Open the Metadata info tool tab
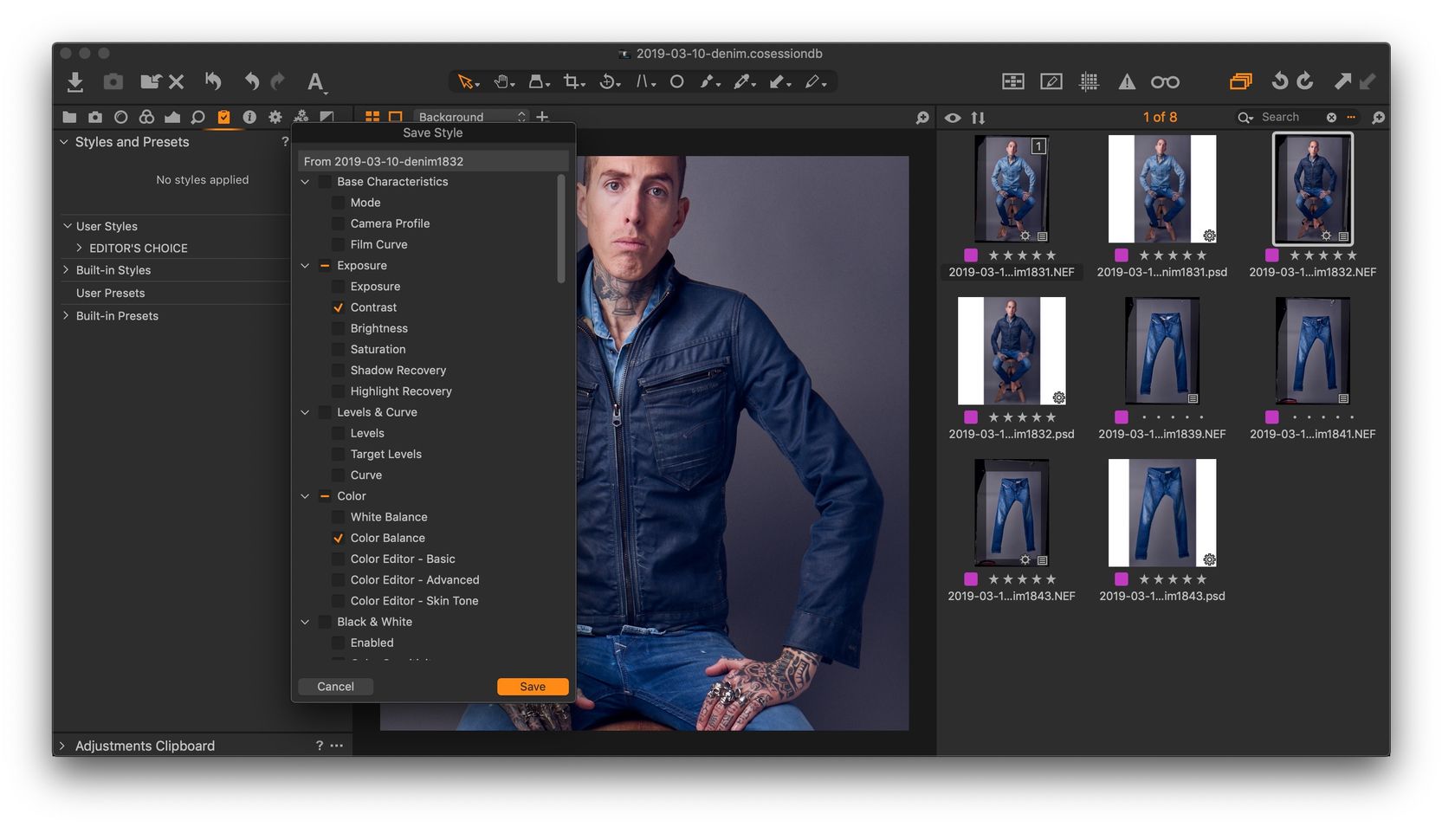Viewport: 1455px width, 840px height. point(249,117)
